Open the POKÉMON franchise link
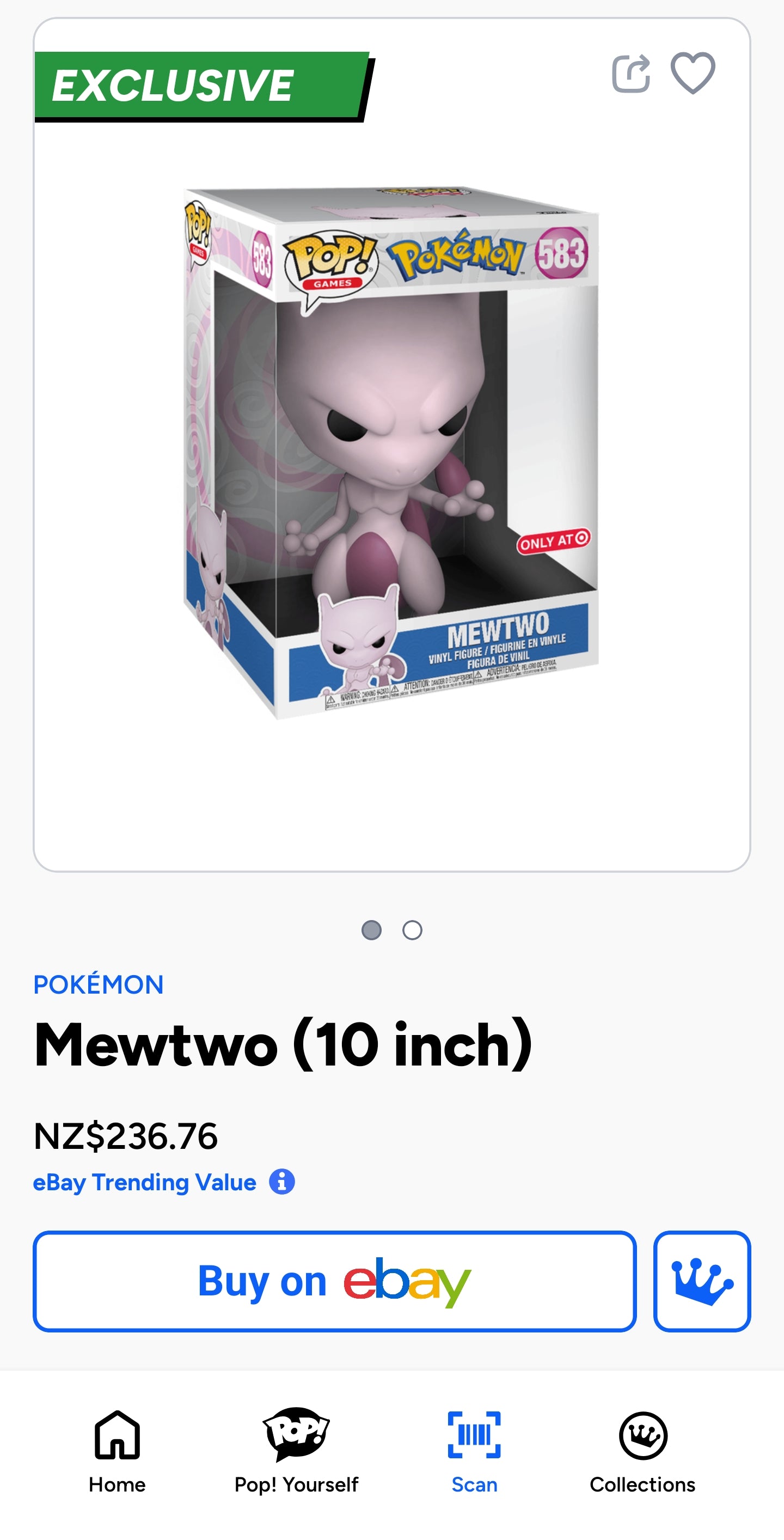This screenshot has width=784, height=1540. click(x=99, y=984)
